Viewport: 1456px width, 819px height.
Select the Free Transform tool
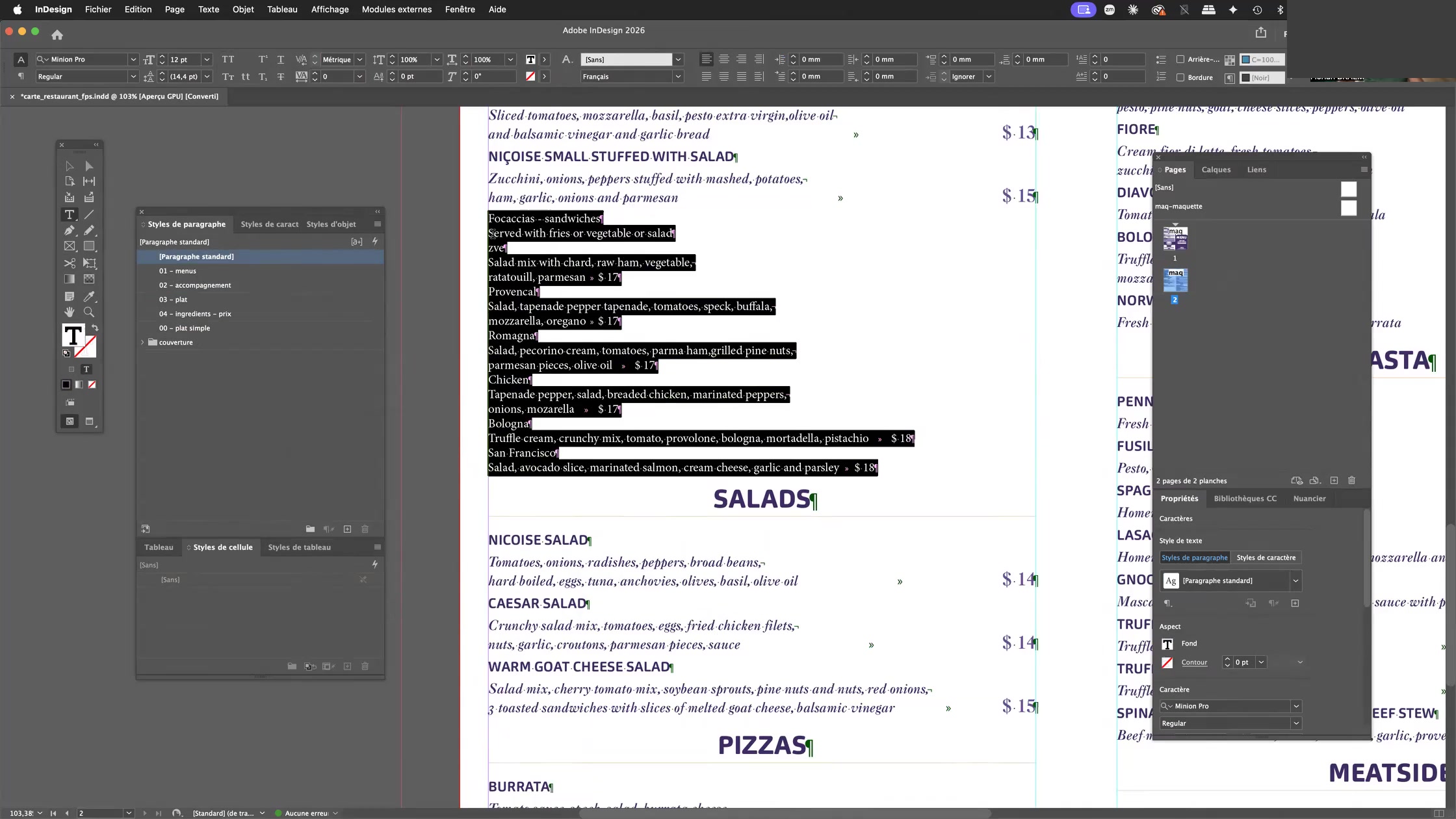(x=89, y=263)
